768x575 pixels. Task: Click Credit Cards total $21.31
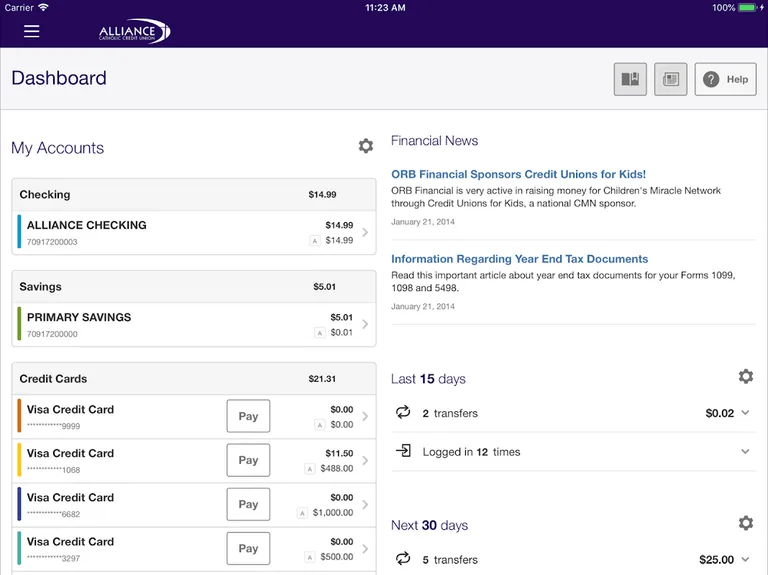(322, 379)
